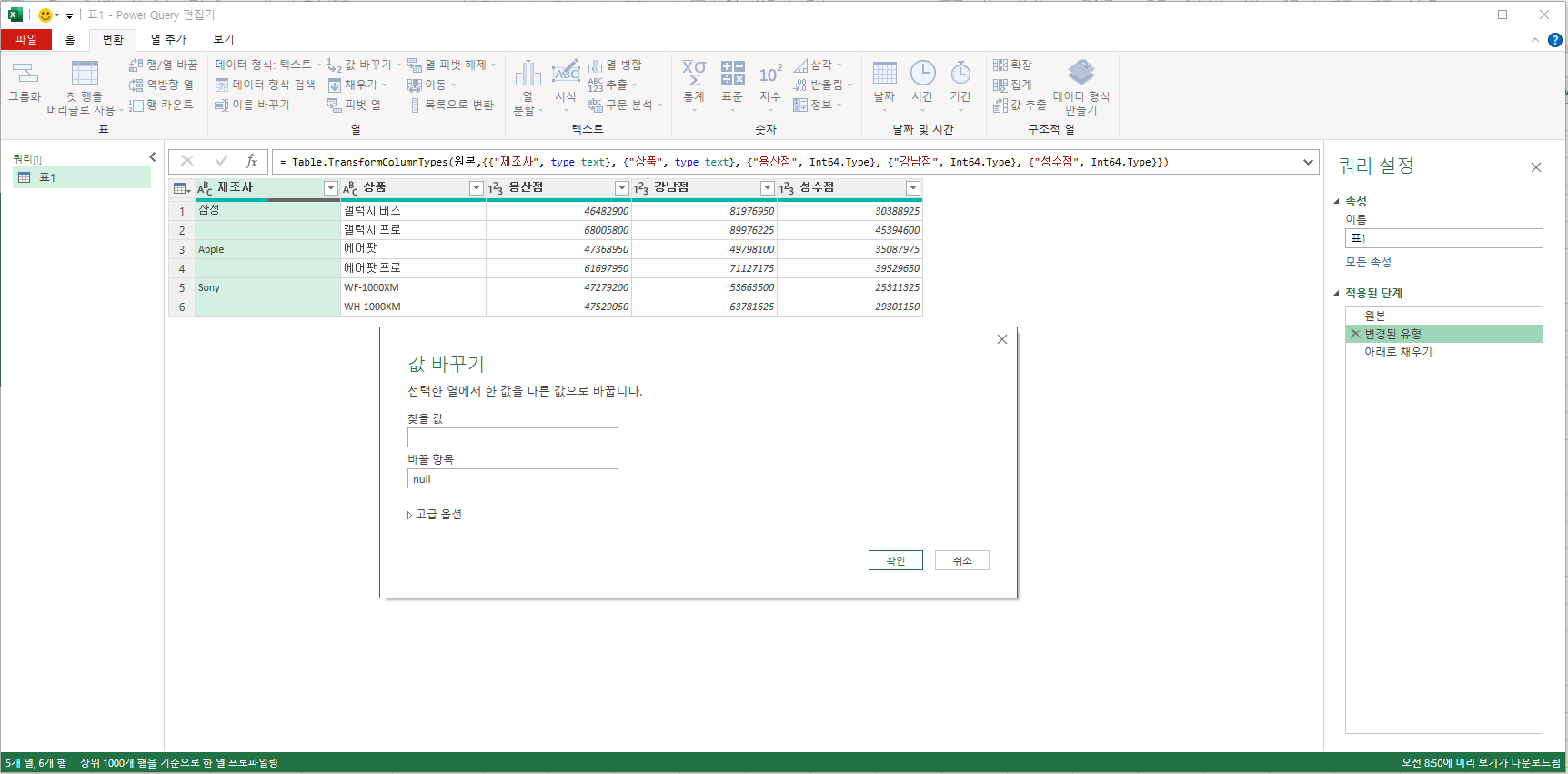The image size is (1568, 774).
Task: Close the 값 바꾸기 dialog with X
Action: coord(1002,339)
